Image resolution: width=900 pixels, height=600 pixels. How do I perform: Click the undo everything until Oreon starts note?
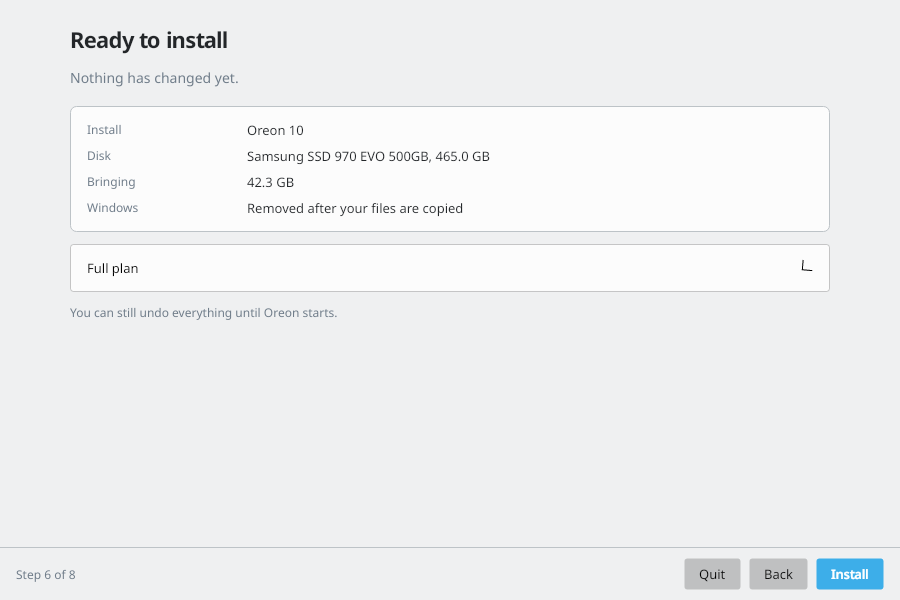203,313
